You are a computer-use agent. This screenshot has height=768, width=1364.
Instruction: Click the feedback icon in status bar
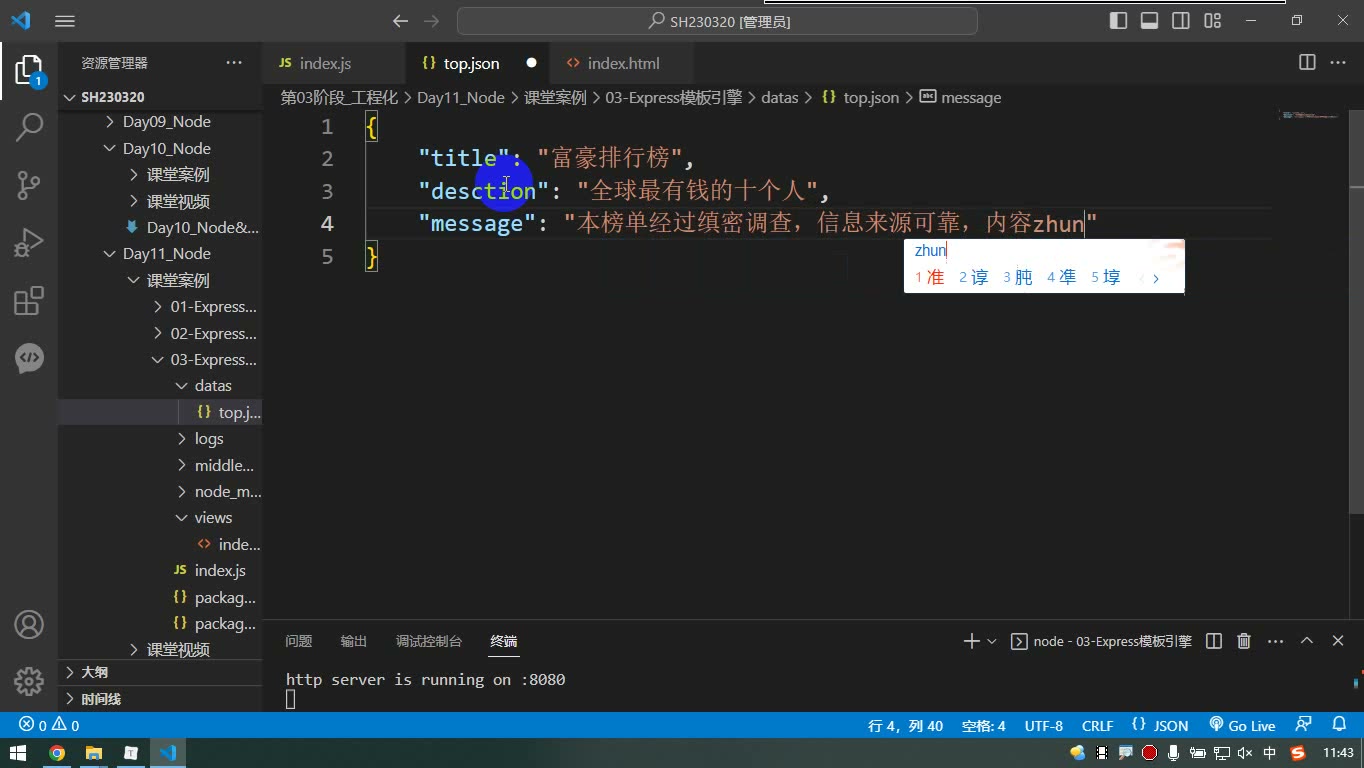pos(1303,725)
